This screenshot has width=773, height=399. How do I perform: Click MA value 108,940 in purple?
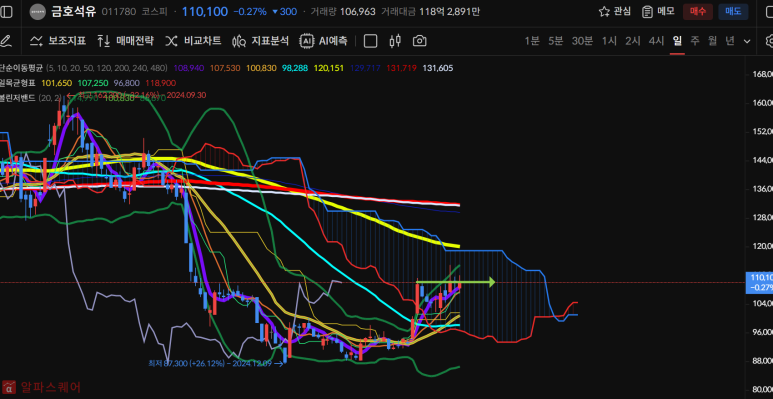click(189, 68)
